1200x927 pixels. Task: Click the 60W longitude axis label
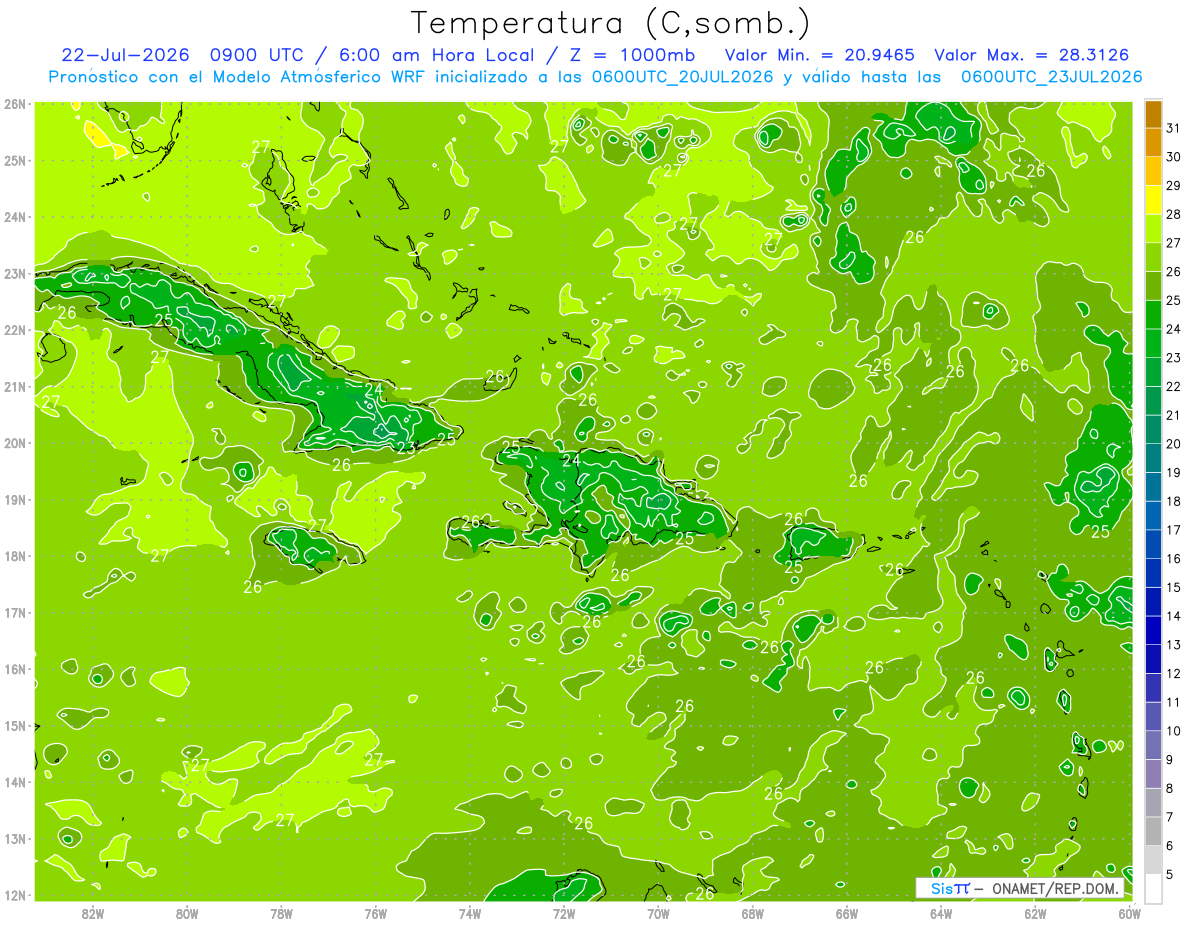click(x=1129, y=913)
